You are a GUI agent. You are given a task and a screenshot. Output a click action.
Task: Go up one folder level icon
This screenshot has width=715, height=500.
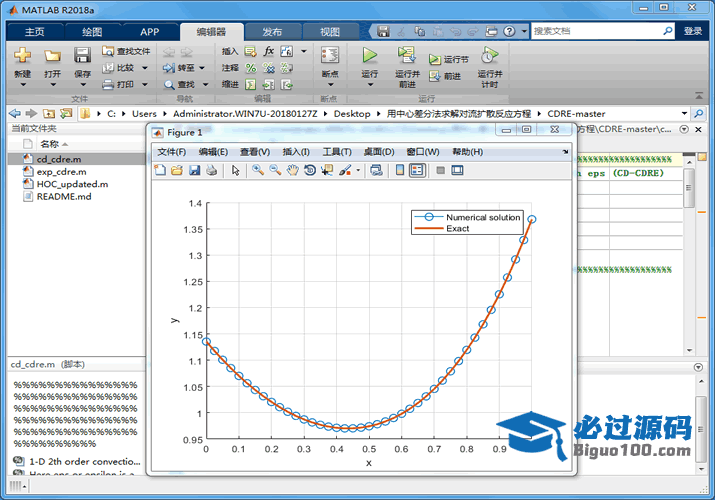[x=49, y=113]
